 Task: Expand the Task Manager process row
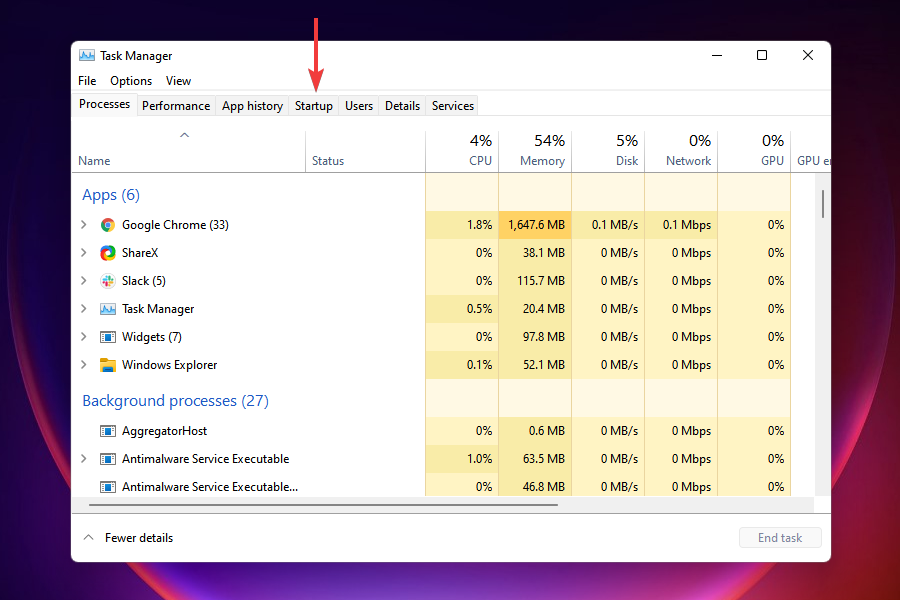pos(84,309)
